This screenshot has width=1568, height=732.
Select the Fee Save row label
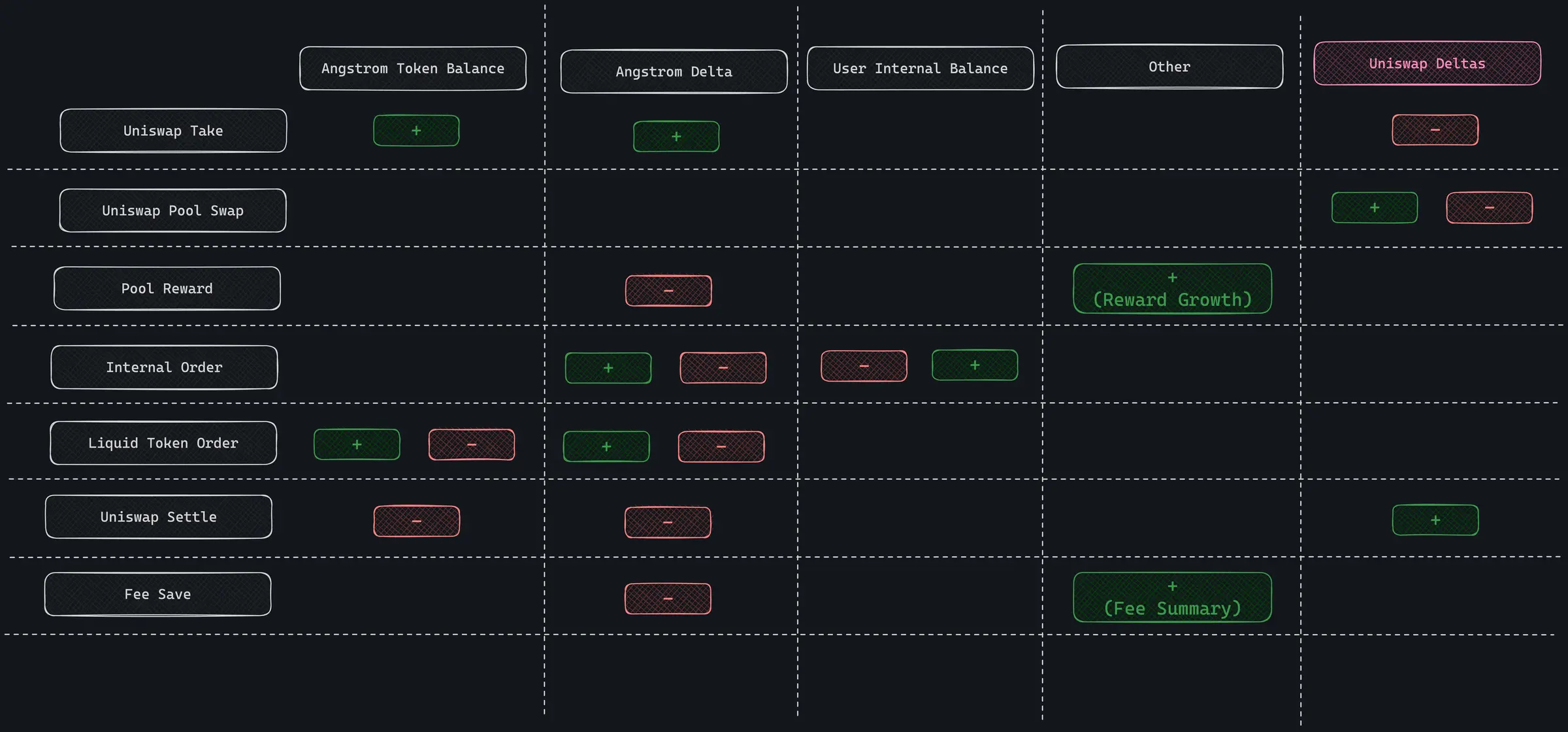[x=157, y=594]
